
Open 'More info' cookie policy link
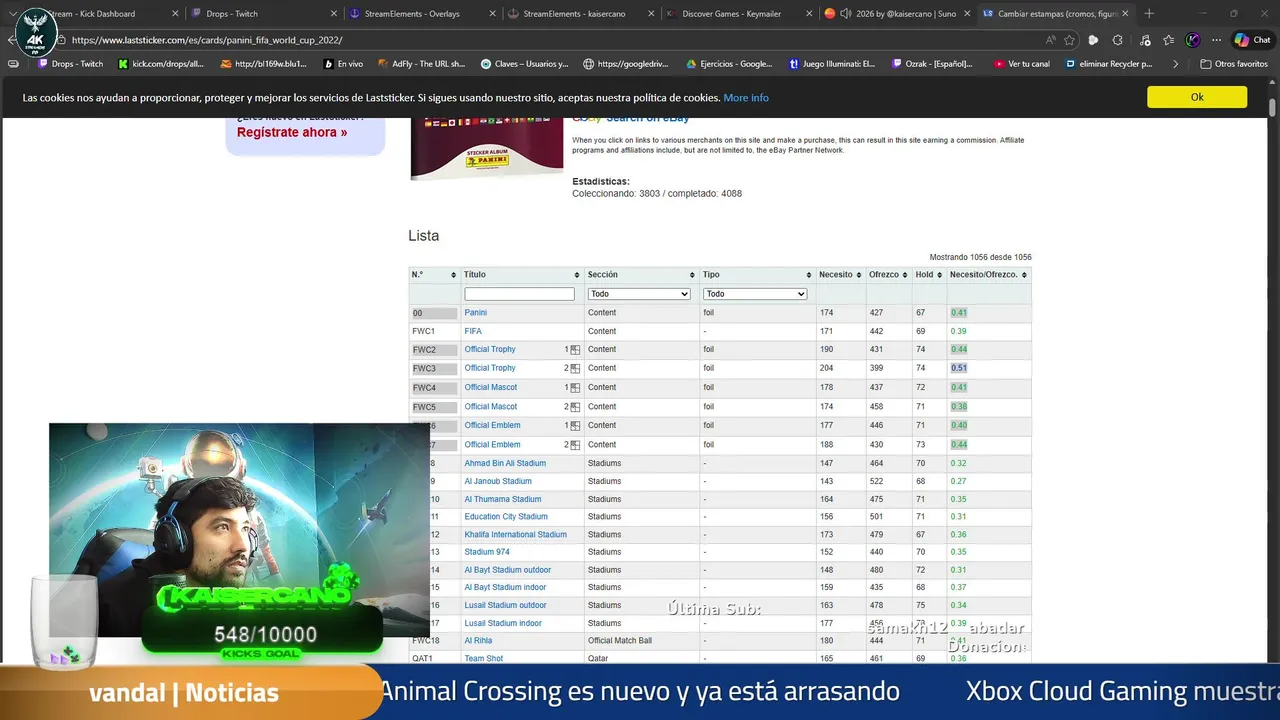[746, 98]
